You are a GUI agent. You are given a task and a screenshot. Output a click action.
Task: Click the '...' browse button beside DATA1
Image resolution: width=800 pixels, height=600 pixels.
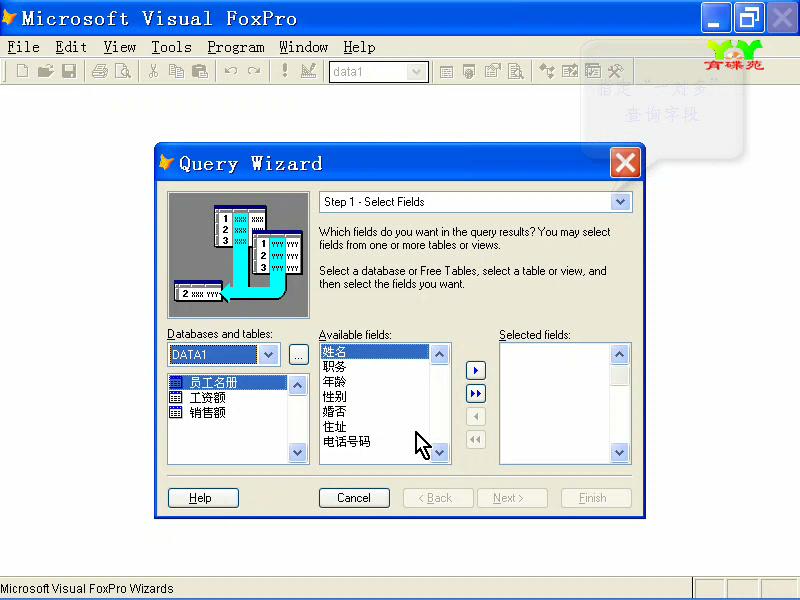pyautogui.click(x=299, y=355)
